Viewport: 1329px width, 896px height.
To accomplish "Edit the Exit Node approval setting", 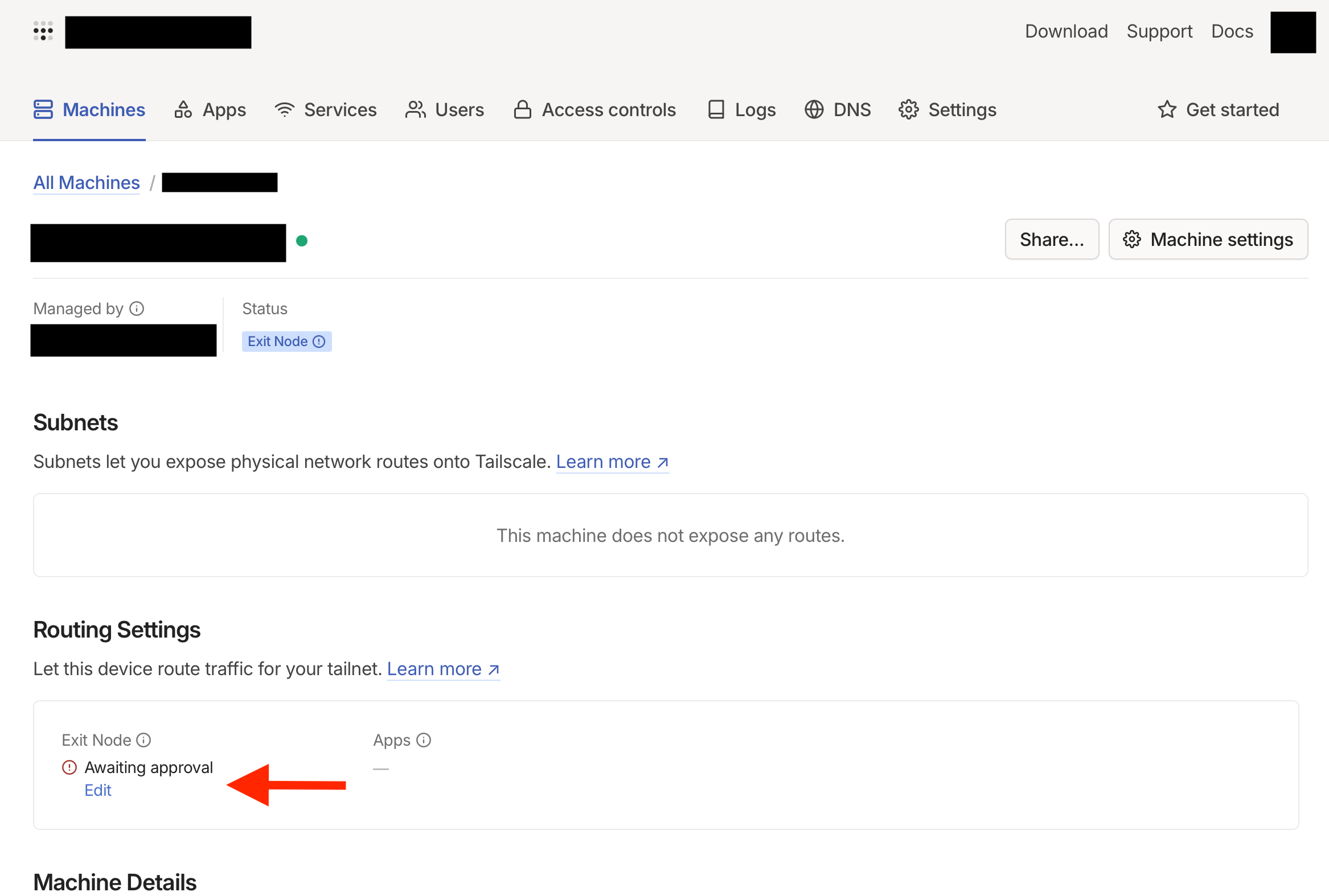I will tap(98, 790).
